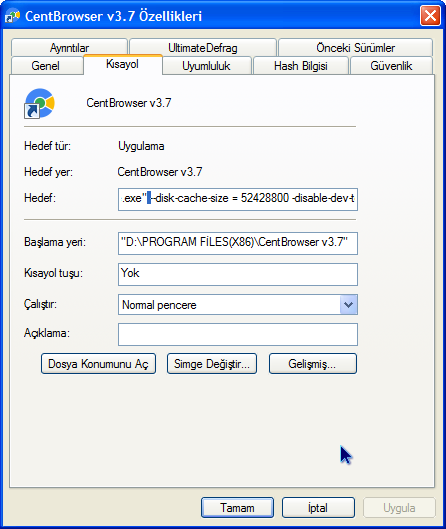
Task: Open the Ayrıntılar tab
Action: pos(69,47)
